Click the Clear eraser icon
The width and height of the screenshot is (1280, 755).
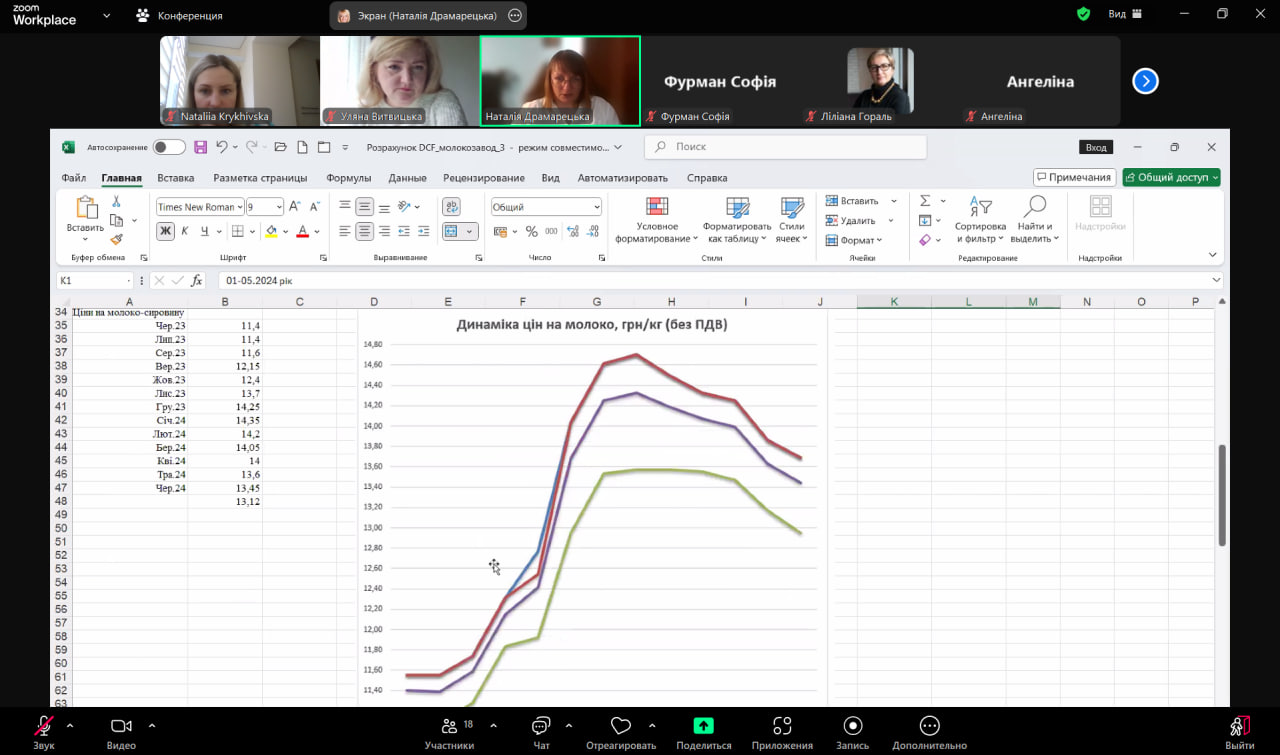click(925, 240)
